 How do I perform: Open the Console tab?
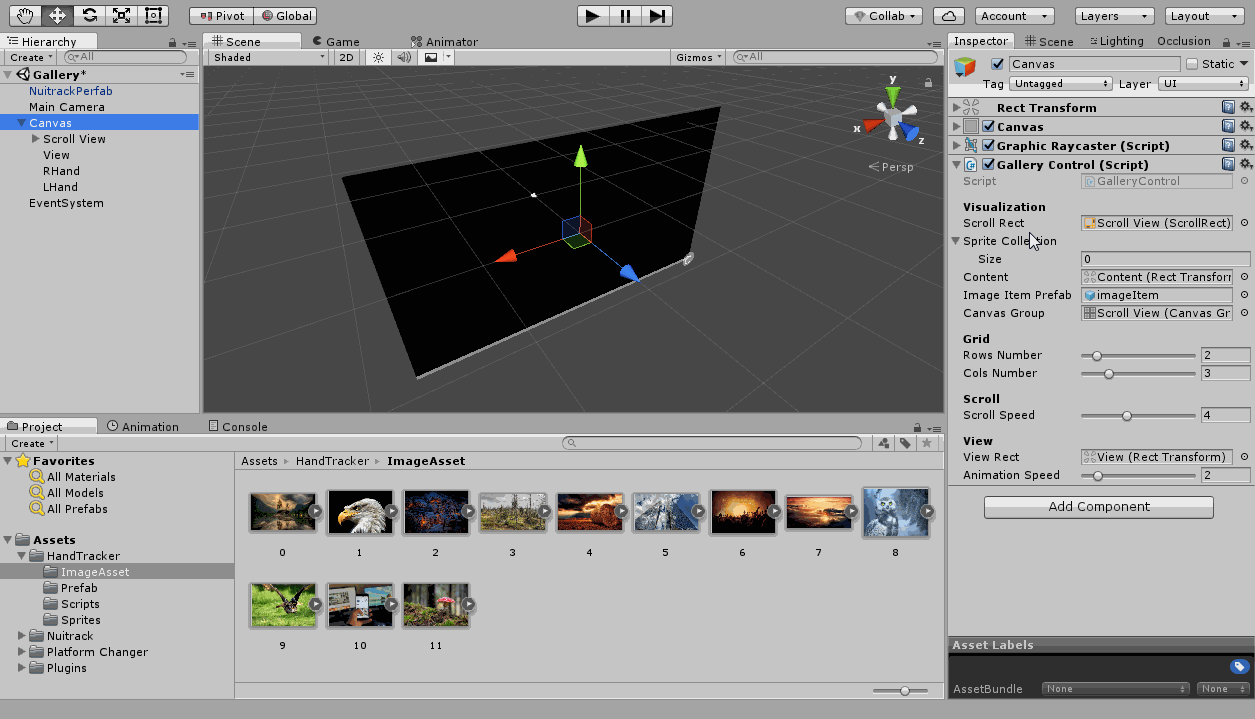pyautogui.click(x=238, y=427)
